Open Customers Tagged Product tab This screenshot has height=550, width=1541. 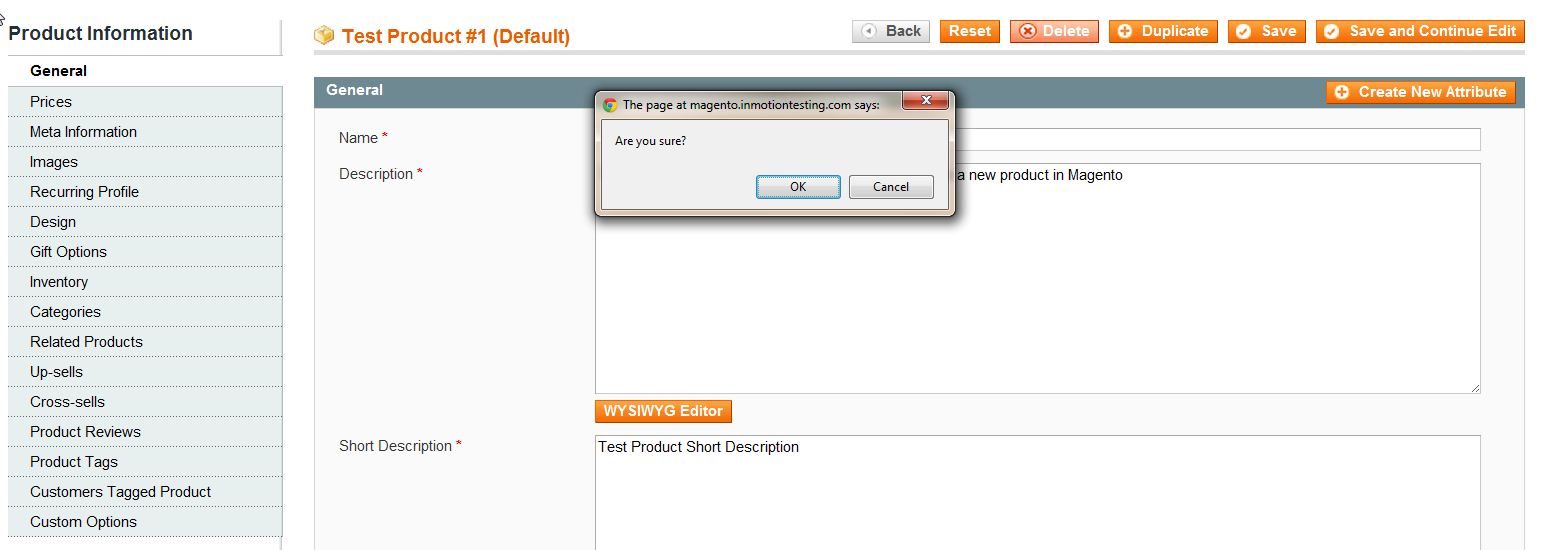point(145,492)
